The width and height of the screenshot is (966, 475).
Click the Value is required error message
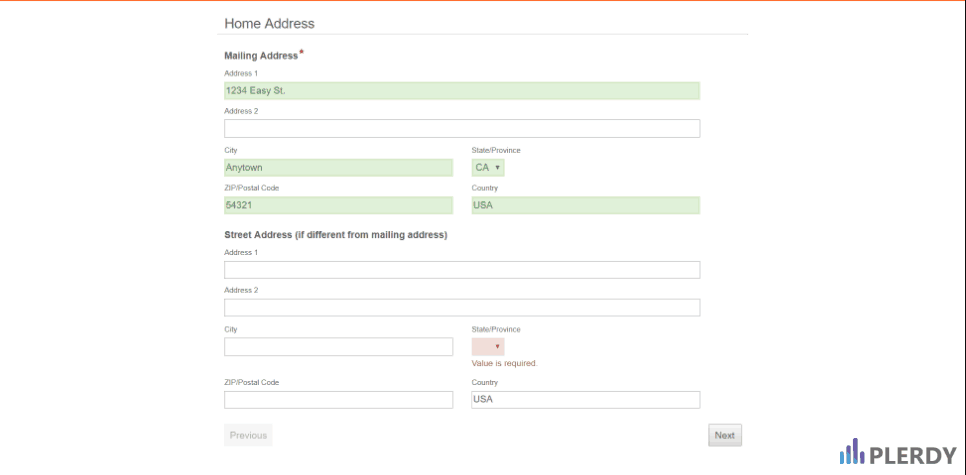[x=505, y=363]
